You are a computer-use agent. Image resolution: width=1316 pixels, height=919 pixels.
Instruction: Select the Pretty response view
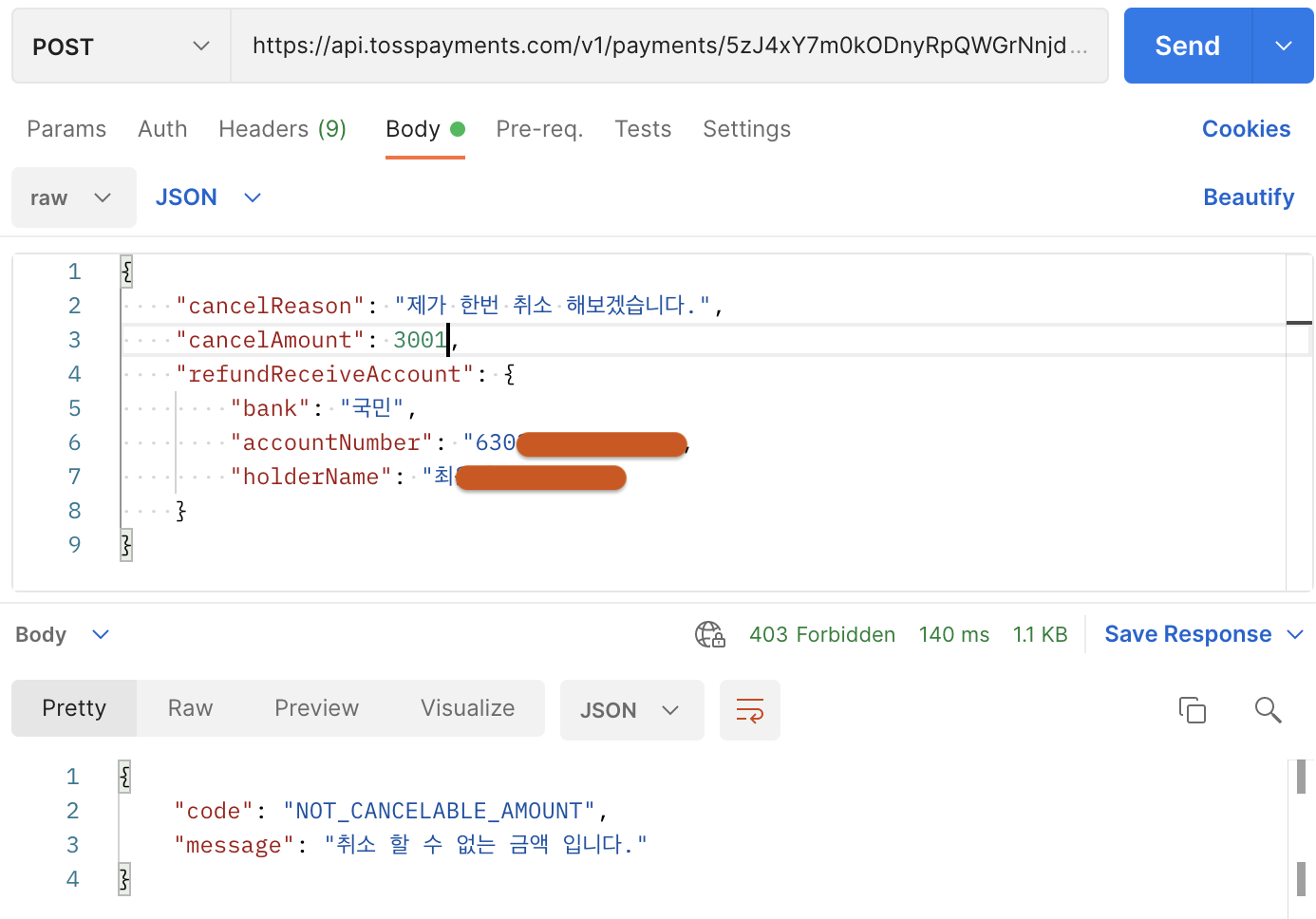[74, 708]
